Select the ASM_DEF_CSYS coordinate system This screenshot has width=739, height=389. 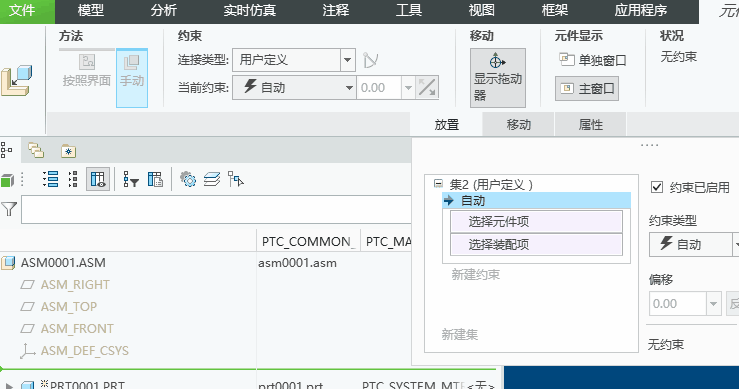(x=84, y=351)
